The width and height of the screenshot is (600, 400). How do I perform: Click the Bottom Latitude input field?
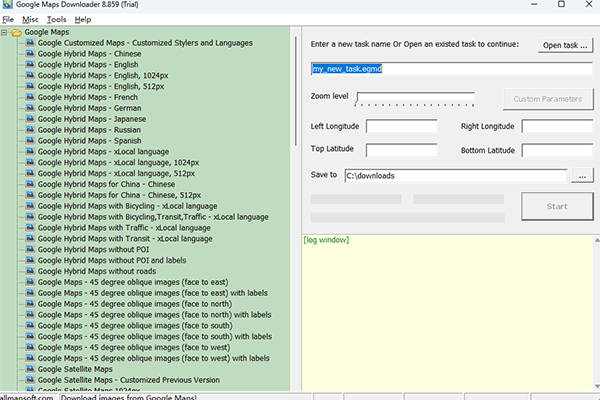[557, 150]
